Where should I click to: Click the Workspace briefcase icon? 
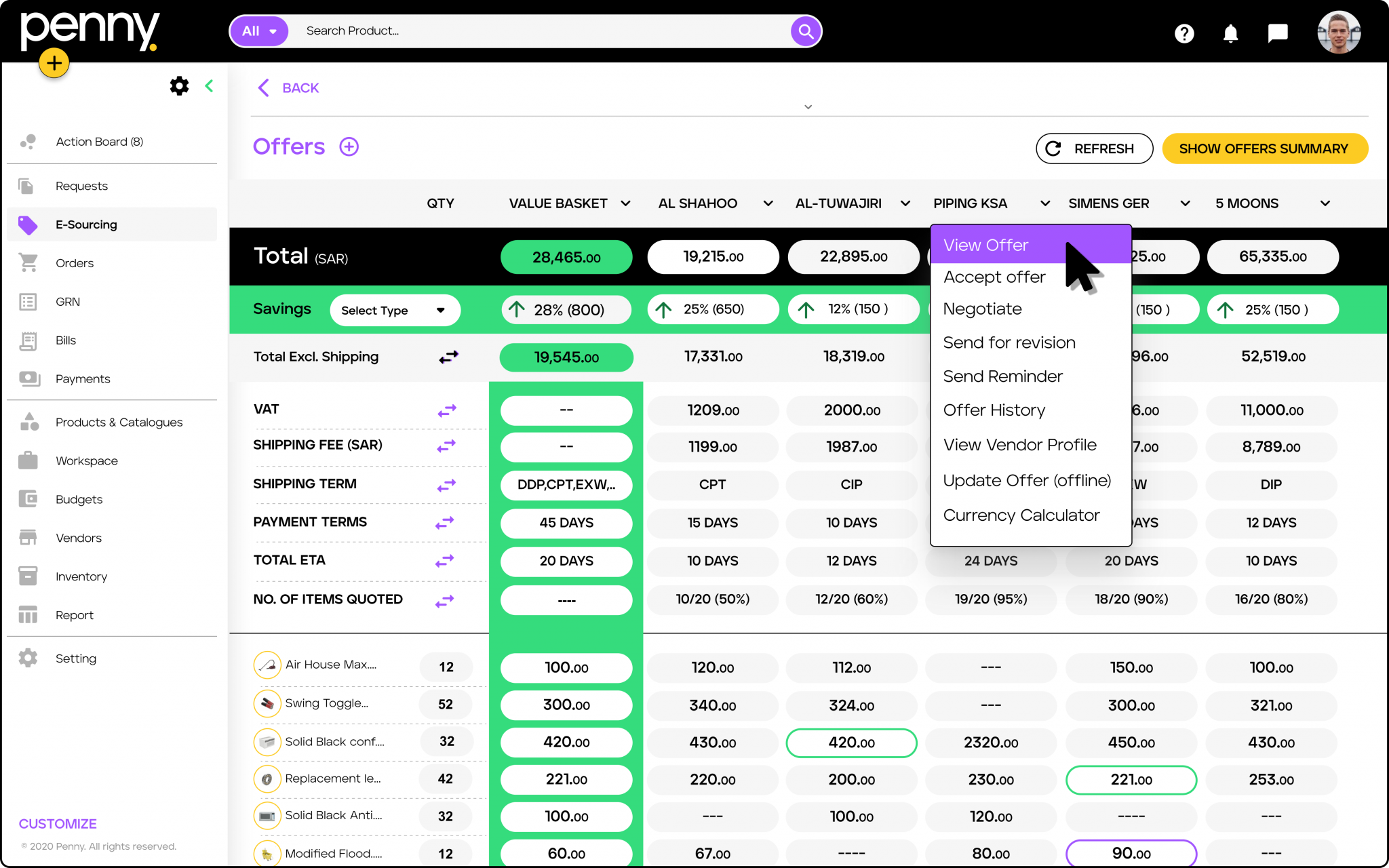pos(28,460)
